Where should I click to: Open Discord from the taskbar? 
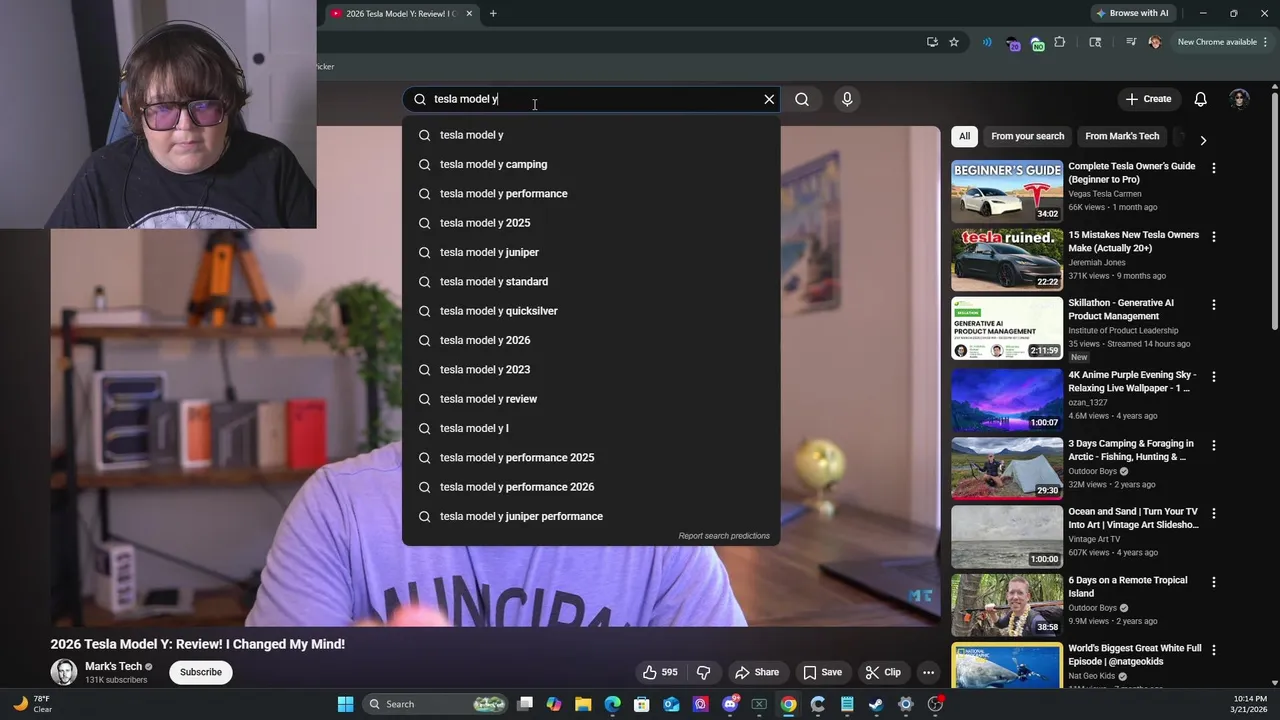730,704
